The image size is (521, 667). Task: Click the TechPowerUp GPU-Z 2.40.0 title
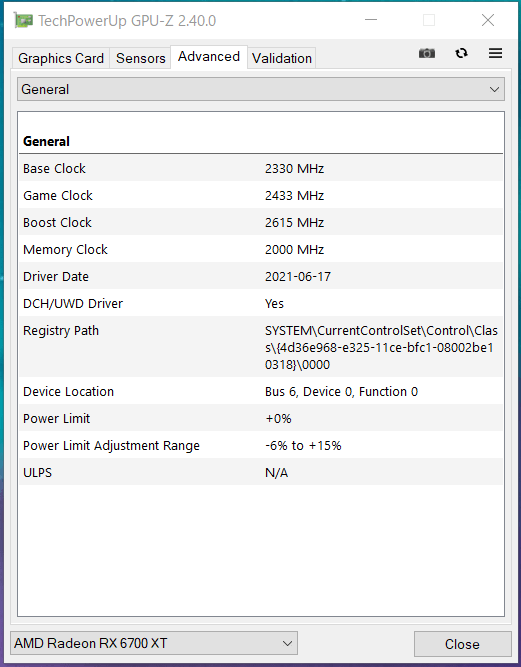127,21
